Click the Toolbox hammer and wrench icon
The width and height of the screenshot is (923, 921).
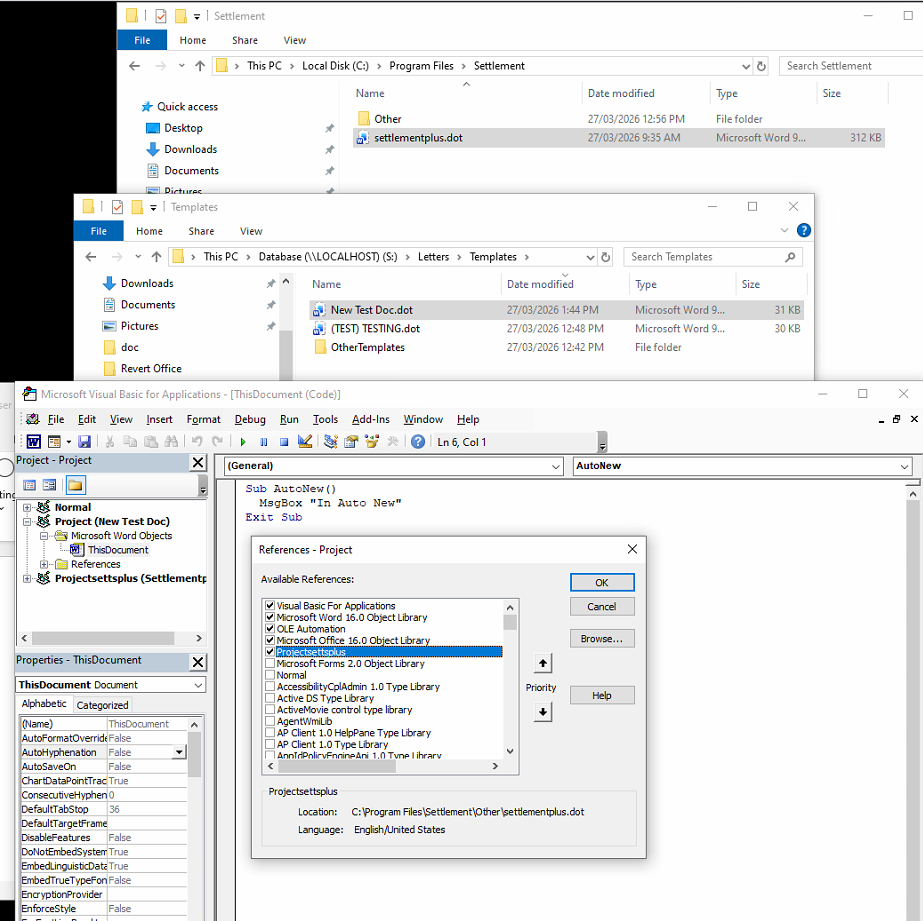pos(393,442)
